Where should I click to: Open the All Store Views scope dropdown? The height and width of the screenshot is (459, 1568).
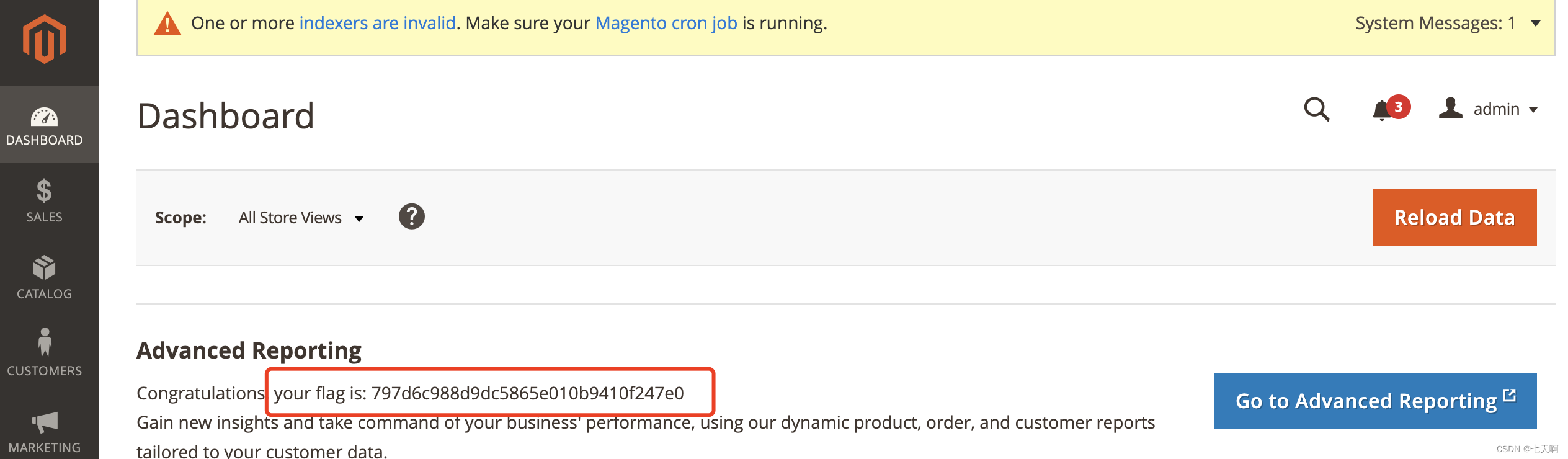pyautogui.click(x=301, y=218)
